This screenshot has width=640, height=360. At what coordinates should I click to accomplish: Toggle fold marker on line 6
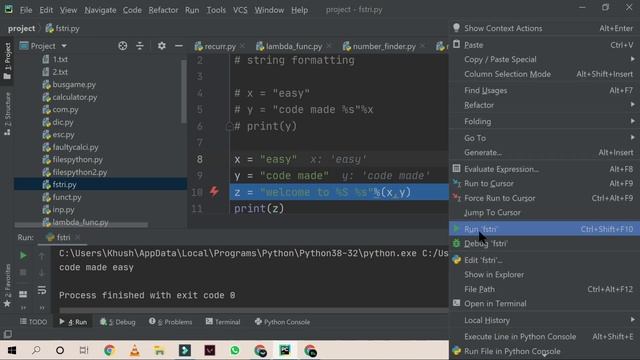point(229,126)
